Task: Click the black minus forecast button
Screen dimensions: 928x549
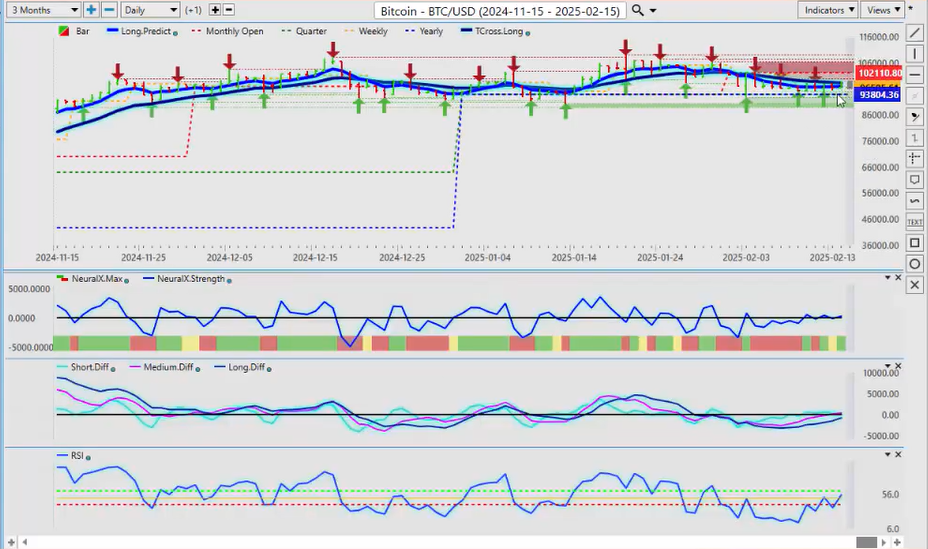Action: (229, 10)
